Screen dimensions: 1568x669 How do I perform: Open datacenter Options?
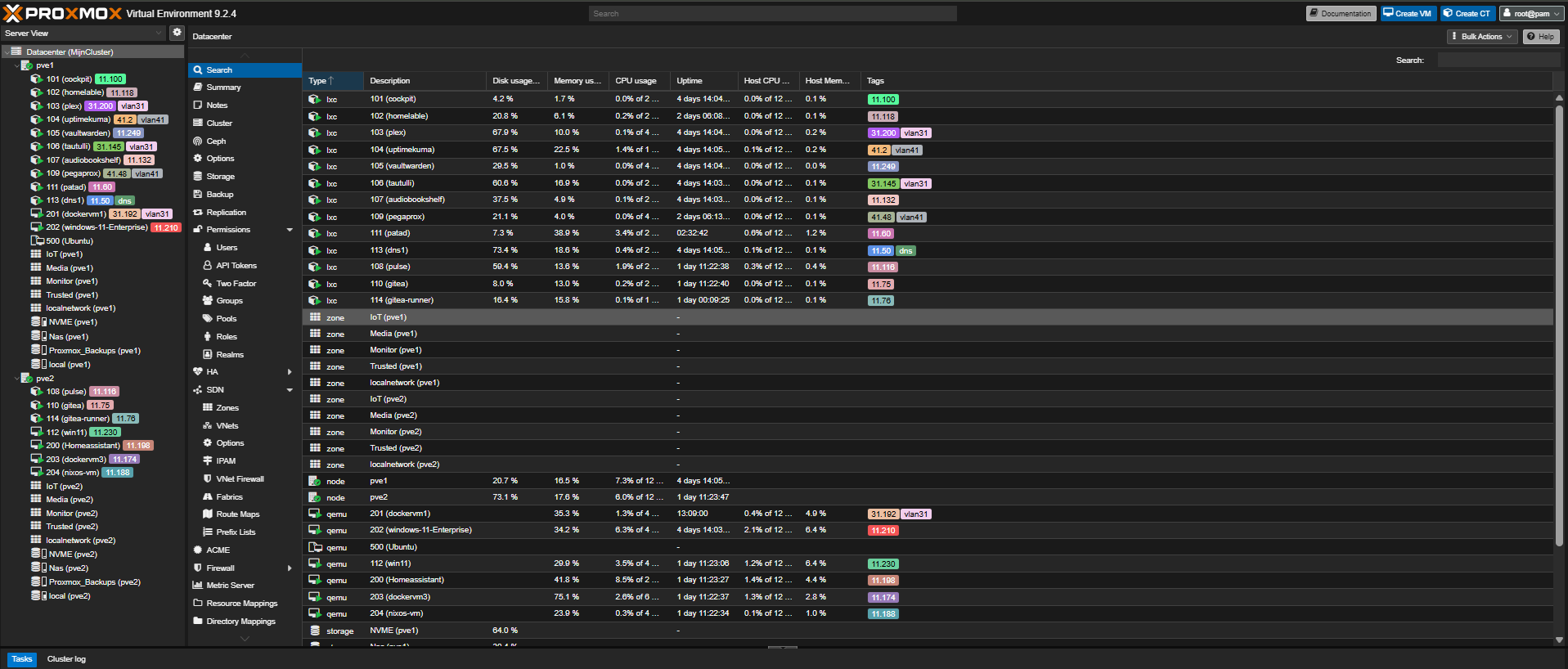245,159
